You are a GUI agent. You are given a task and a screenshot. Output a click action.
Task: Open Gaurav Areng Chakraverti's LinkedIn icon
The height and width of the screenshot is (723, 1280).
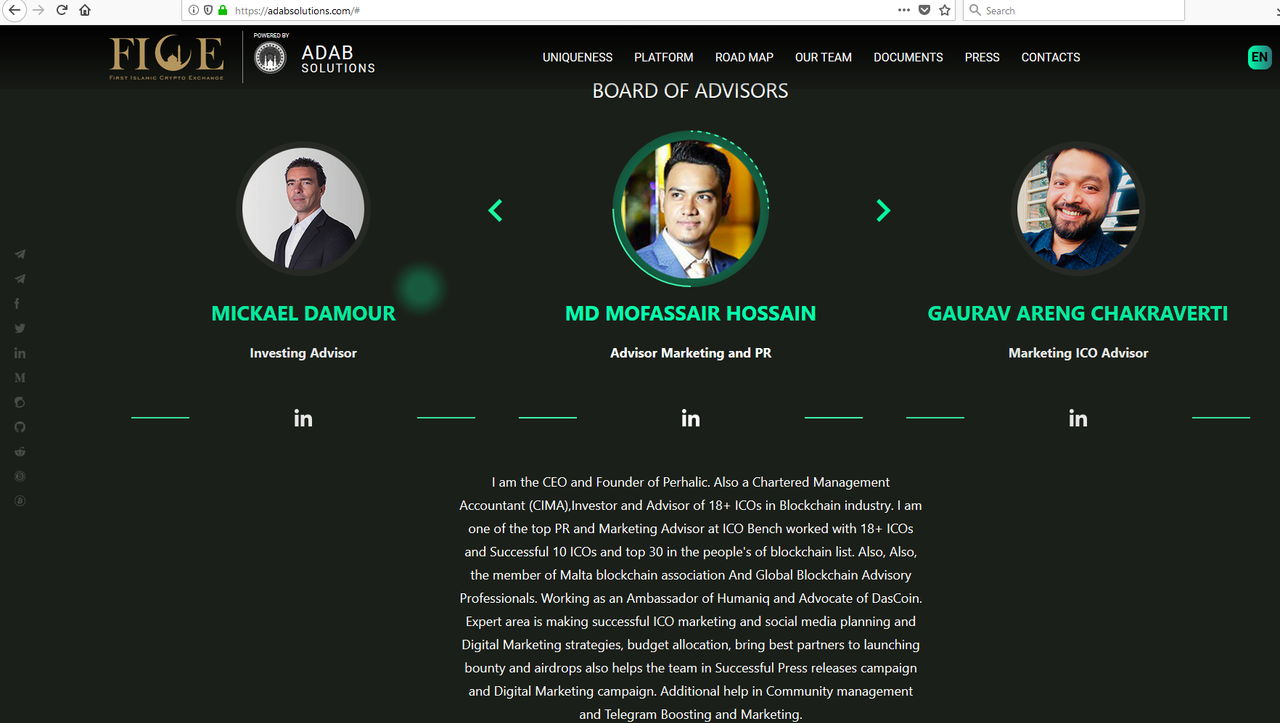(1078, 418)
